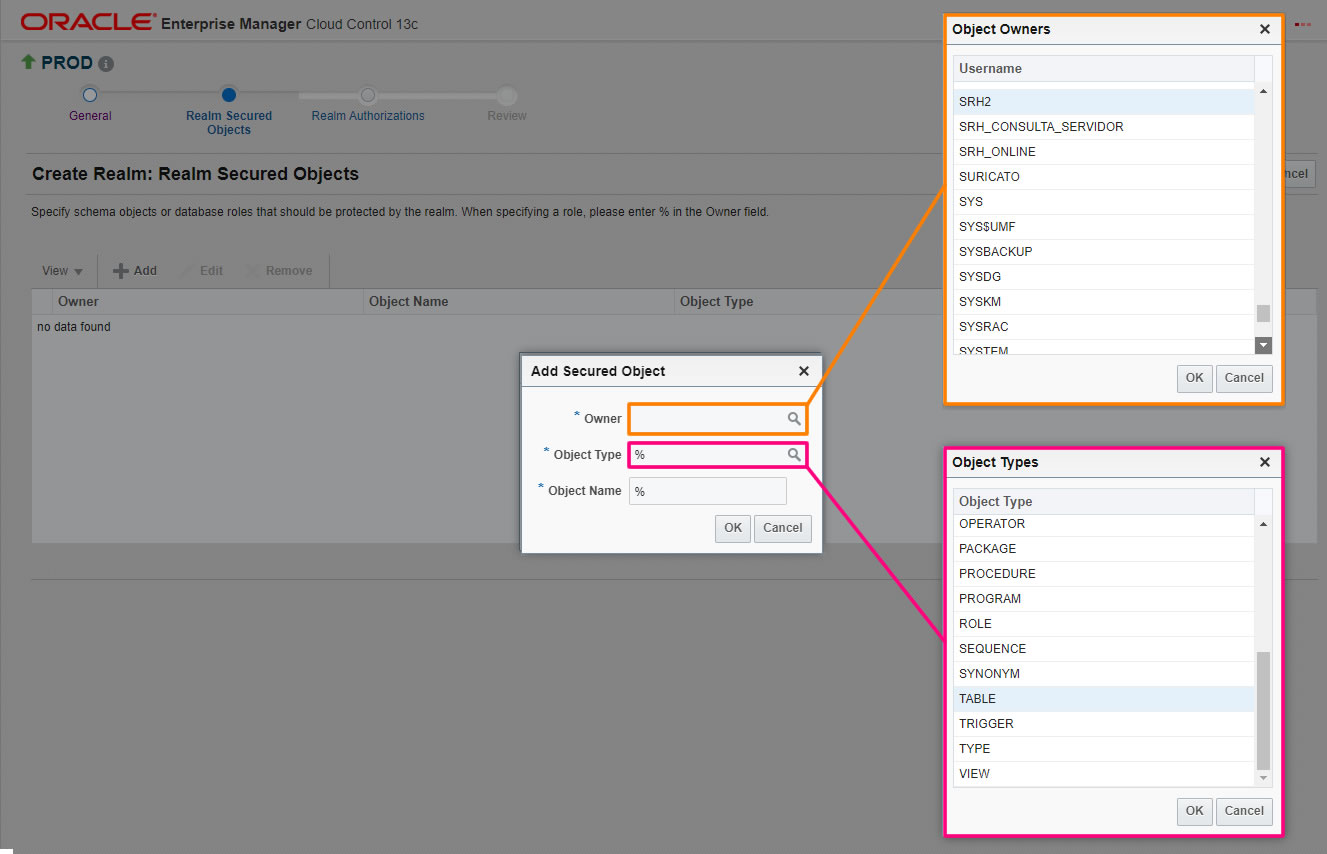Click the Object Types scrollbar thumb
The image size is (1327, 854).
click(x=1263, y=711)
